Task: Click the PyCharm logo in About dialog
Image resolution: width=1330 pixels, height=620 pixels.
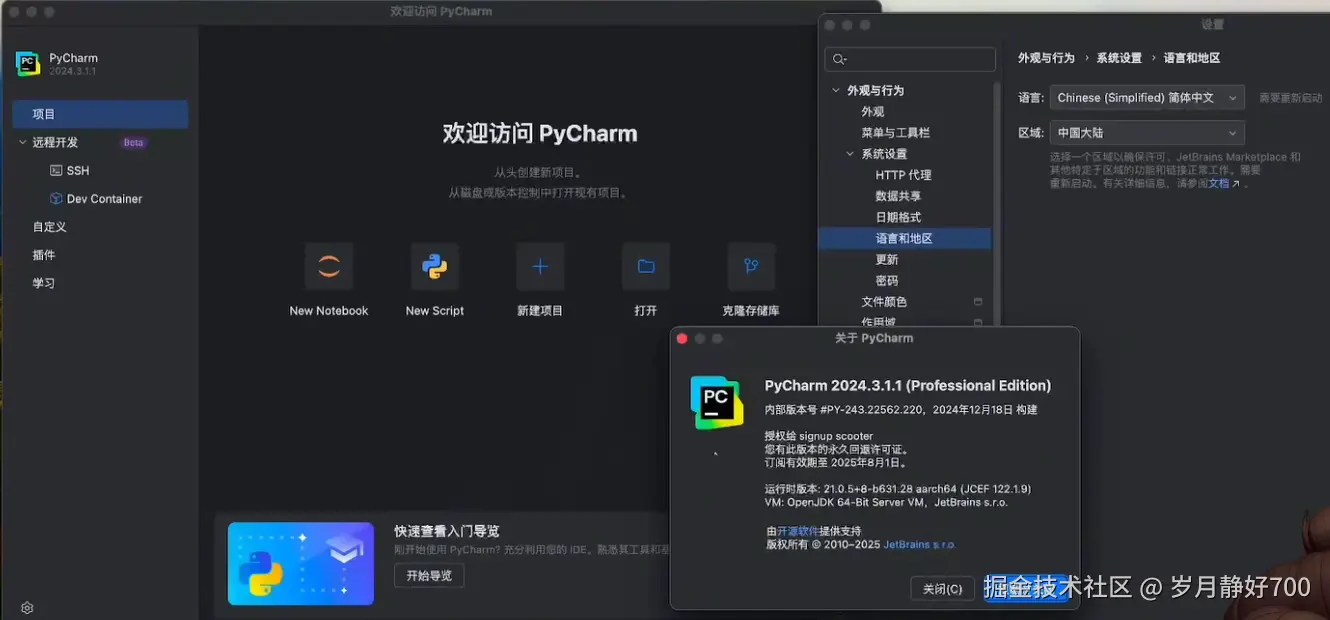Action: tap(716, 402)
